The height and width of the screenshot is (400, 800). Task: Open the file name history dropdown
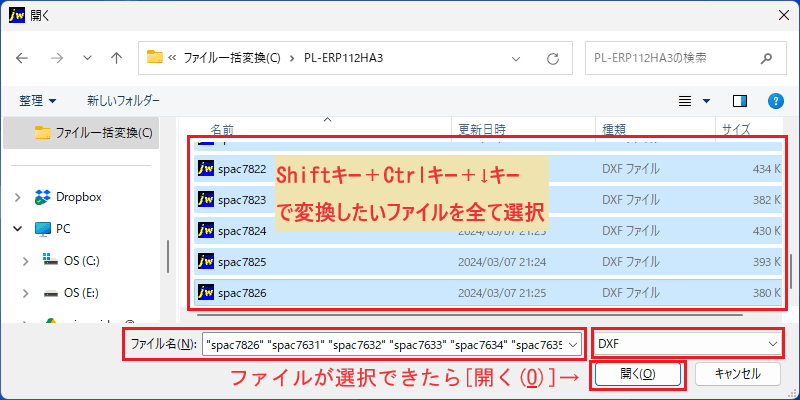tap(573, 344)
